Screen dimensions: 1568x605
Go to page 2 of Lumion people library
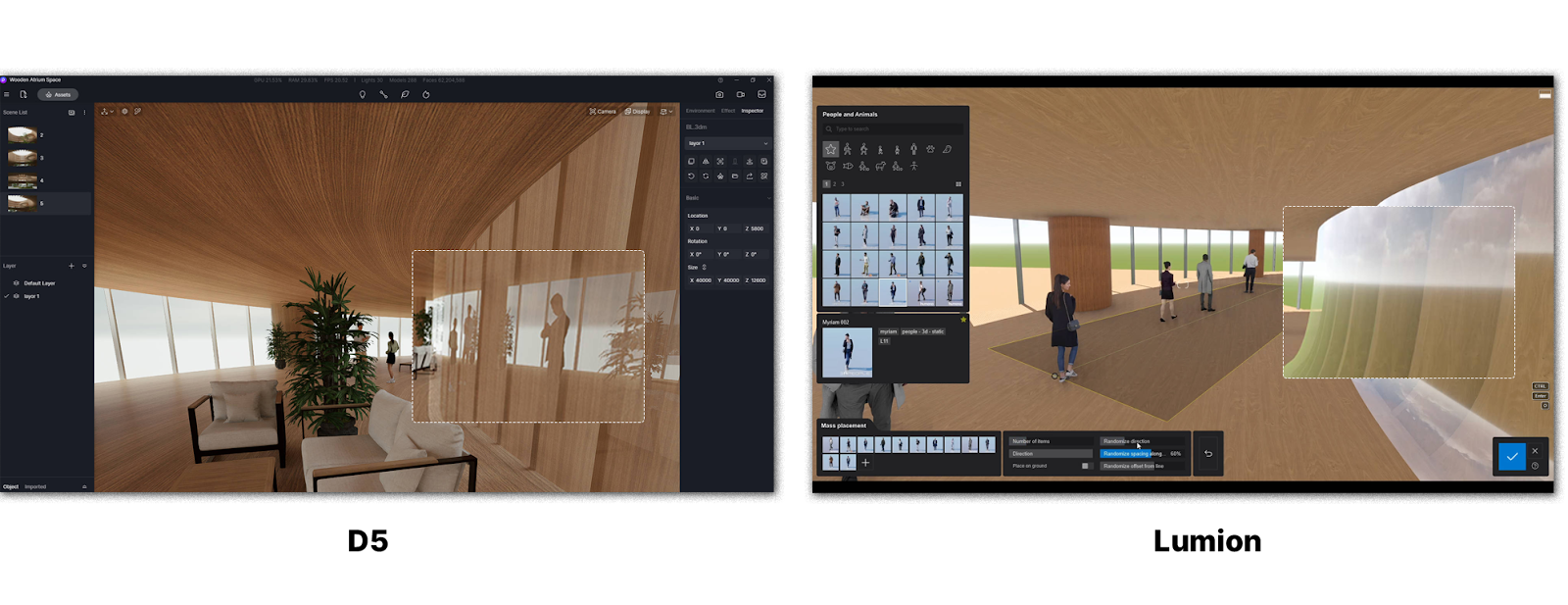[x=835, y=183]
